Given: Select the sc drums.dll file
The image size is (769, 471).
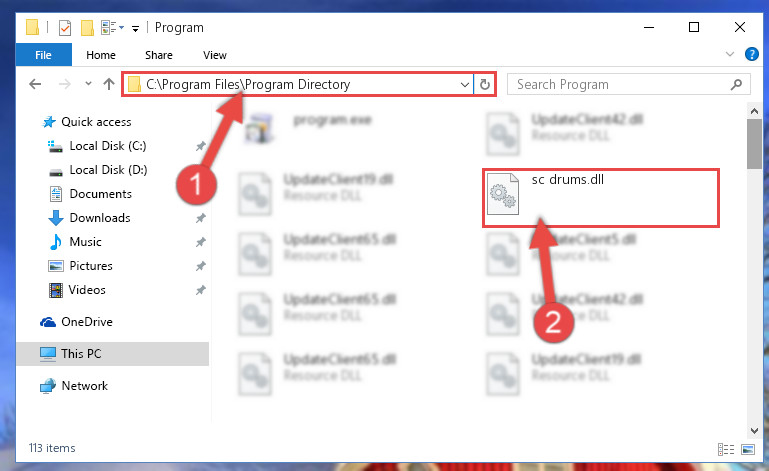Looking at the screenshot, I should 601,198.
